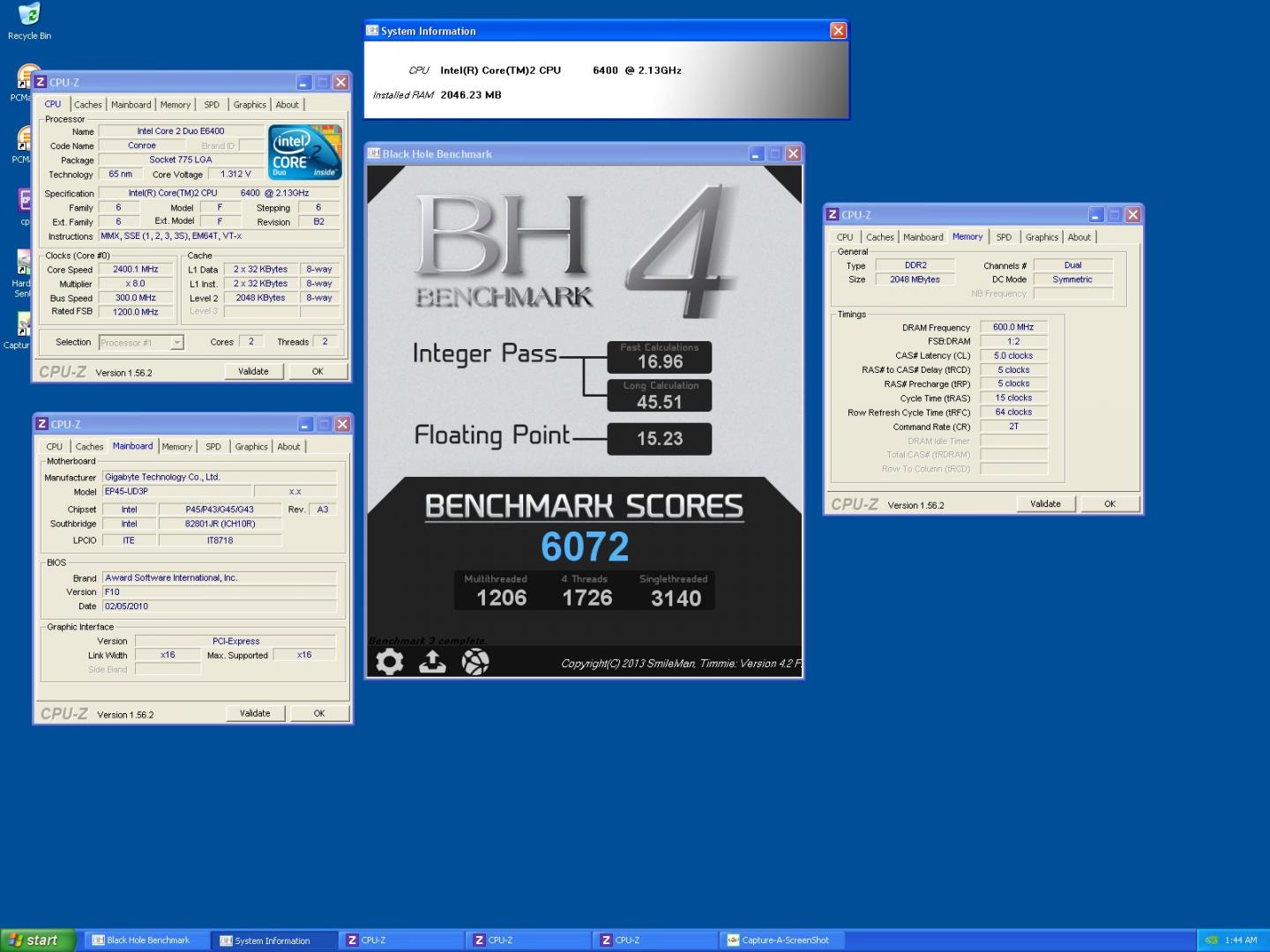The image size is (1270, 952).
Task: Click Installed RAM value 2046.23 MB
Action: 471,94
